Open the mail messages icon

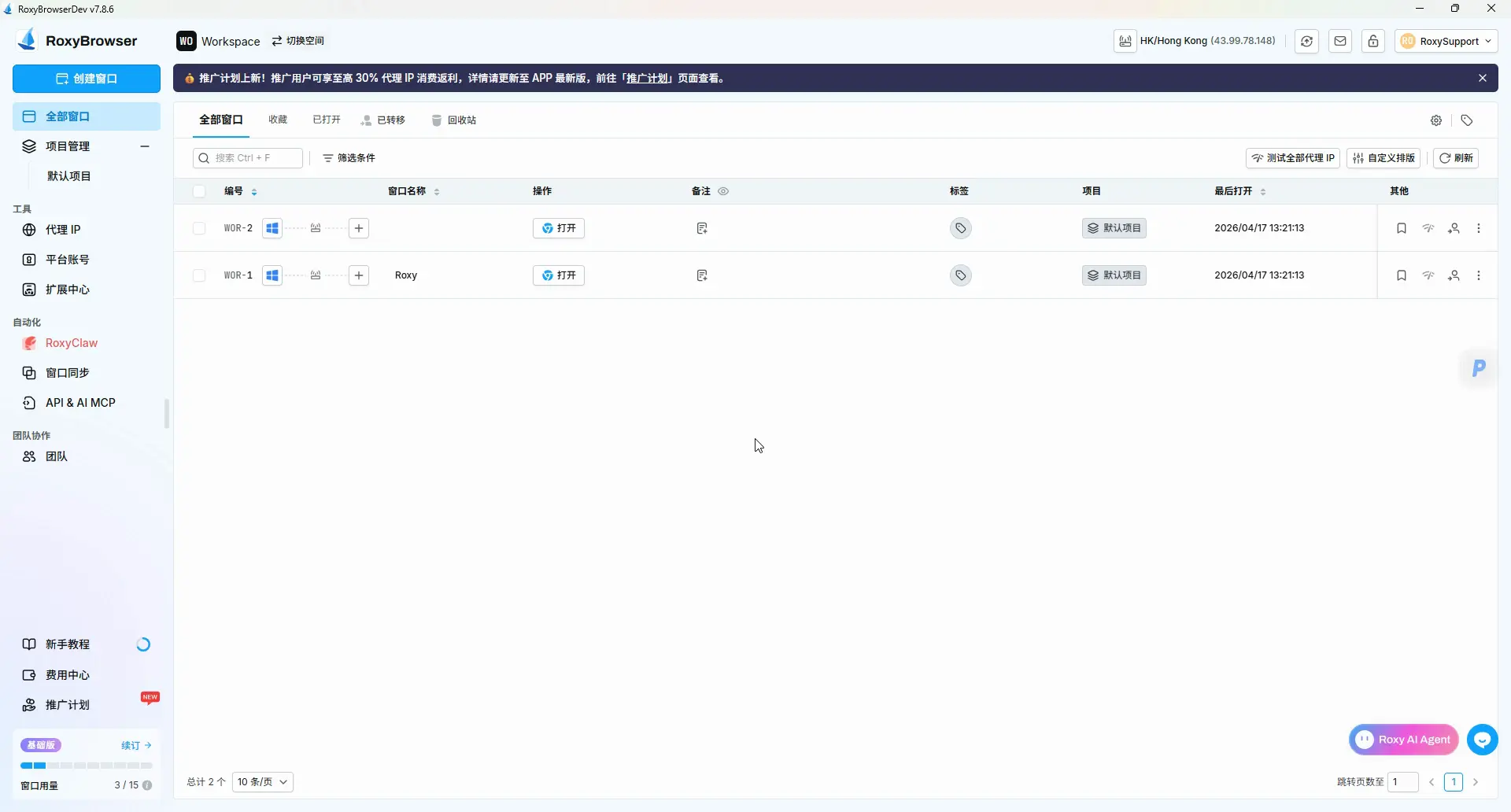[1340, 41]
